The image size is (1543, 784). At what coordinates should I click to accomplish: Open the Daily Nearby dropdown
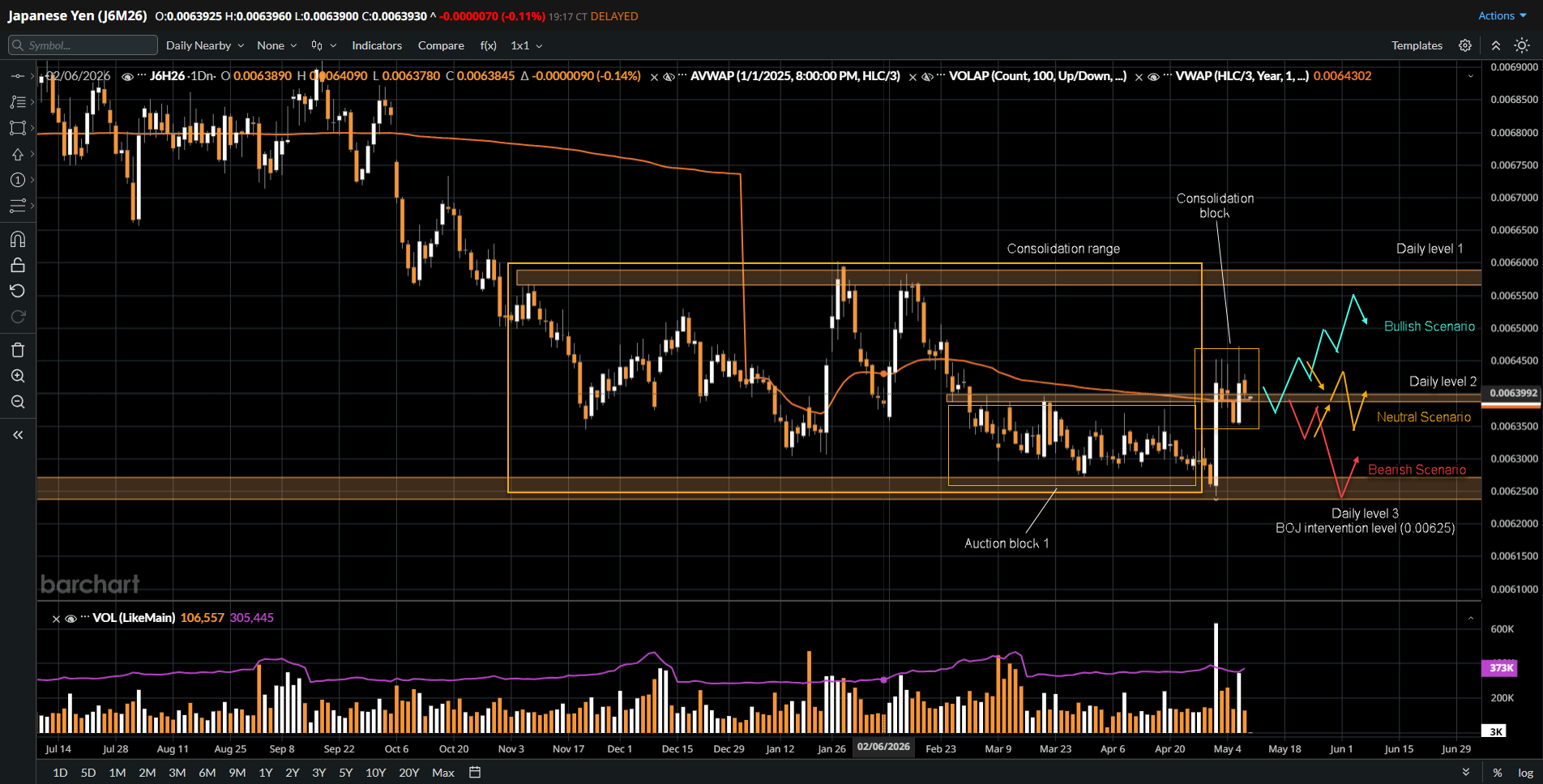[205, 45]
